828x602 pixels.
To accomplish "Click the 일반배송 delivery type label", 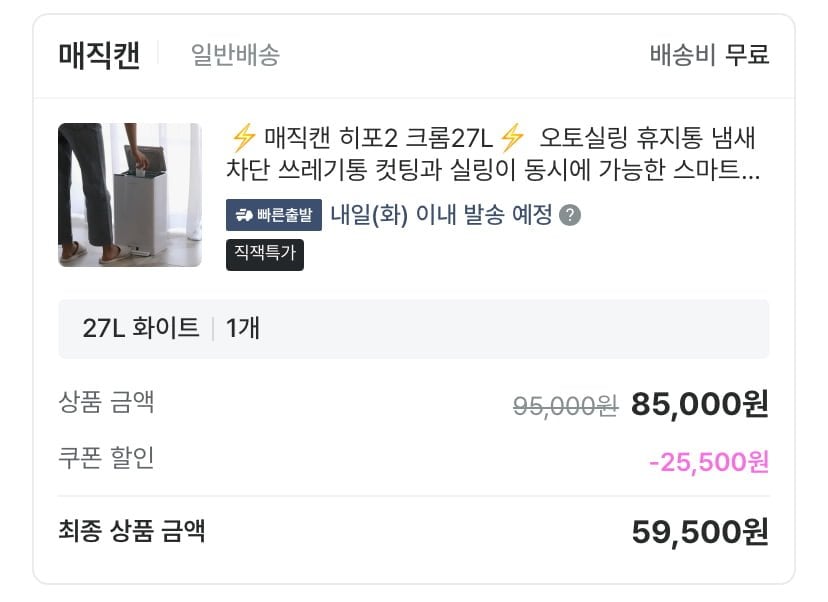I will click(235, 55).
